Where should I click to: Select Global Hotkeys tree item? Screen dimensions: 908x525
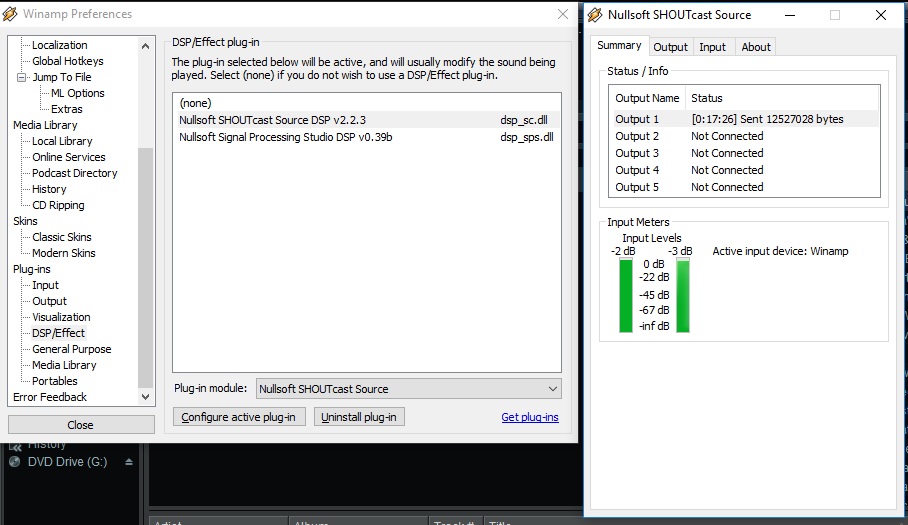[68, 61]
